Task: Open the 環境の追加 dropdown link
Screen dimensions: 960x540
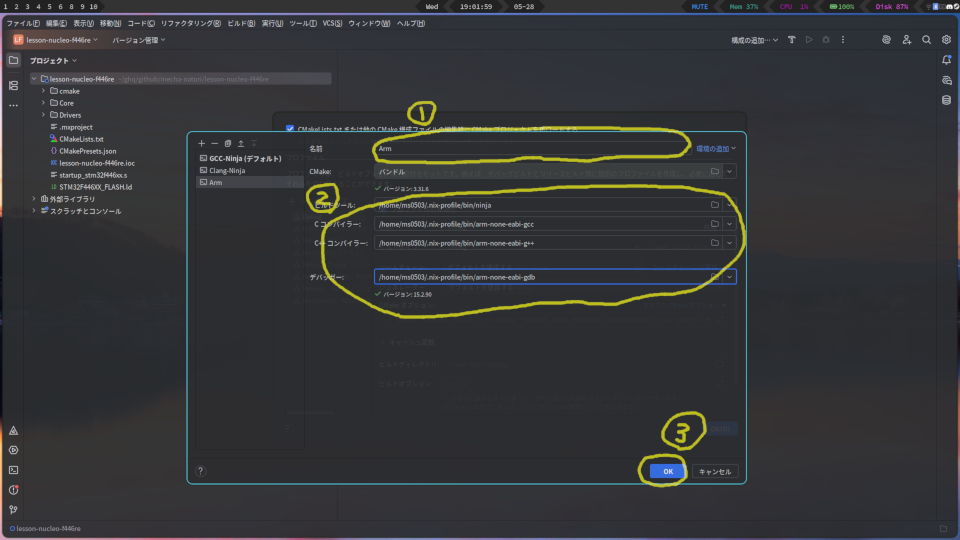Action: tap(716, 148)
